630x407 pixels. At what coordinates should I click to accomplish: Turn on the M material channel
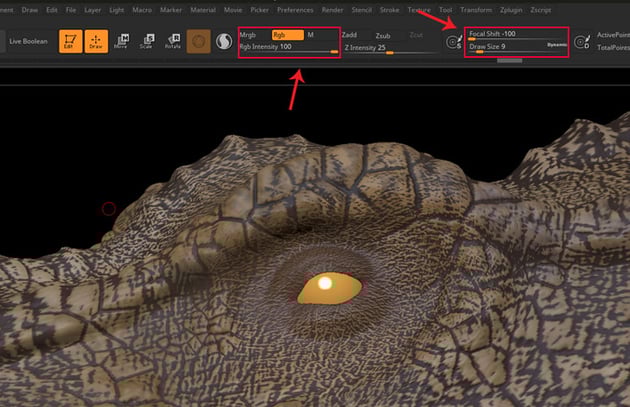[311, 34]
